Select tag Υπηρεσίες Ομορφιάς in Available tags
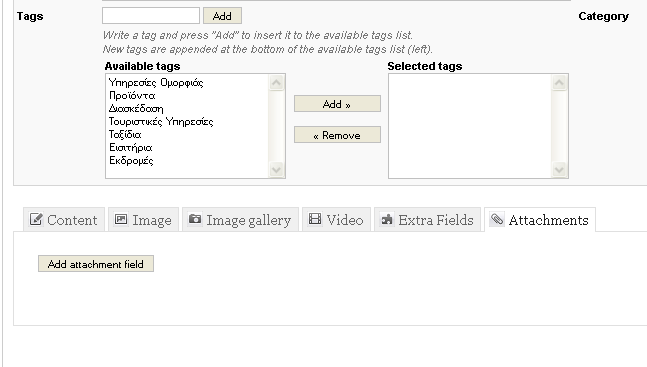This screenshot has width=647, height=367. [x=188, y=83]
